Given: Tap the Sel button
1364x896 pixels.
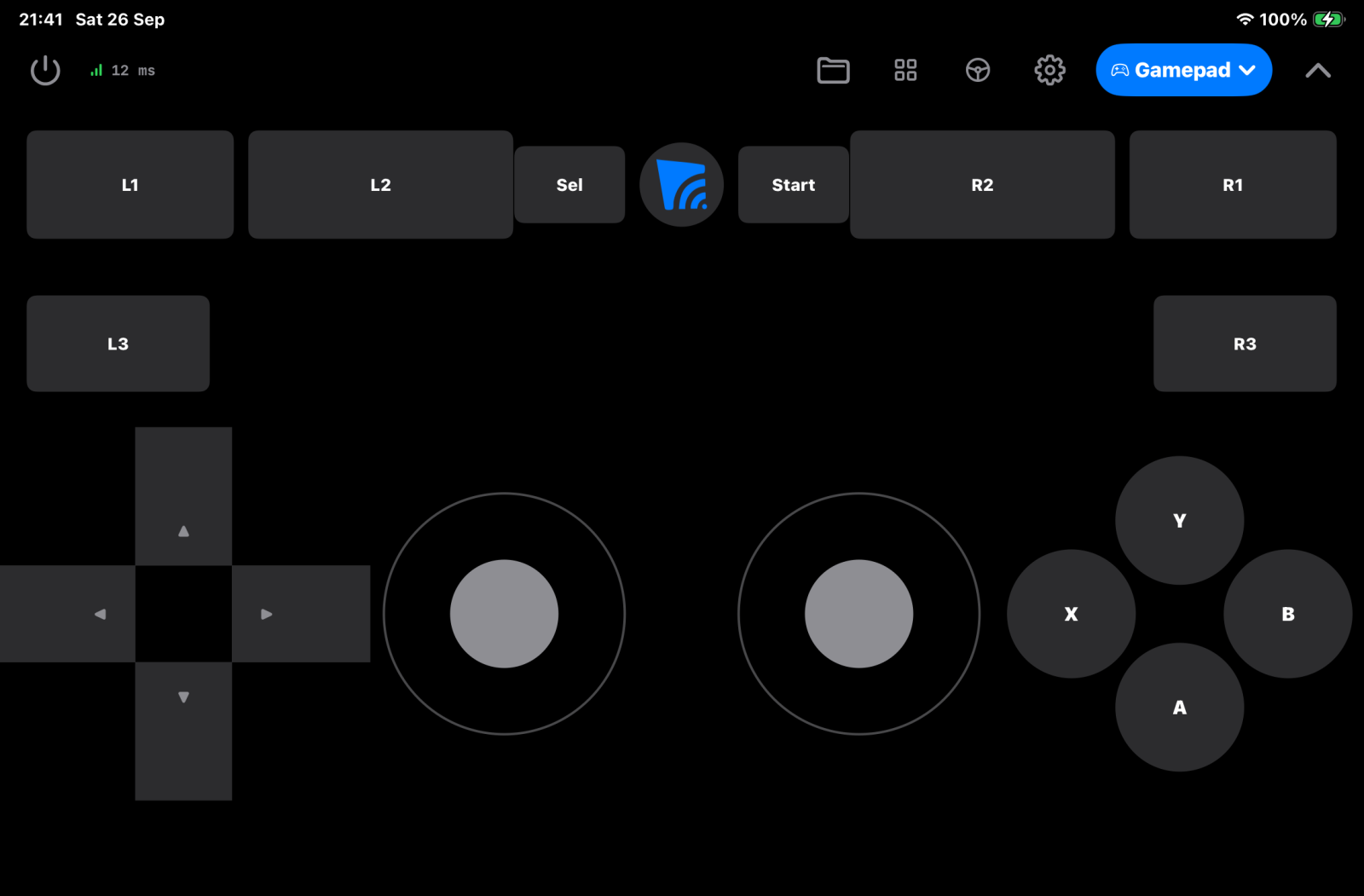Looking at the screenshot, I should (x=569, y=184).
